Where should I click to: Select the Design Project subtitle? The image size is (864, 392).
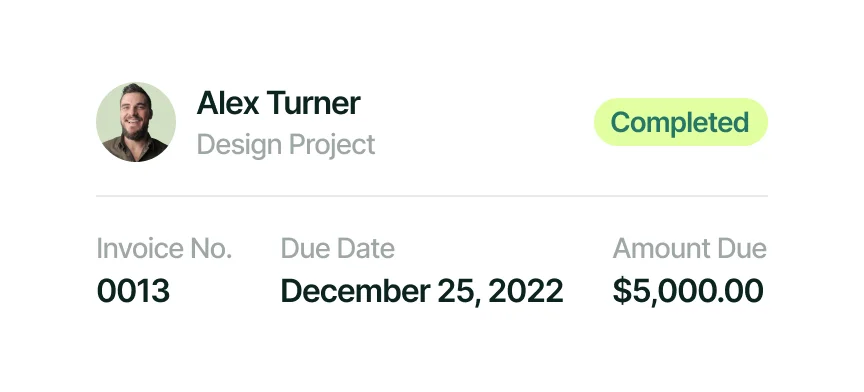coord(286,144)
